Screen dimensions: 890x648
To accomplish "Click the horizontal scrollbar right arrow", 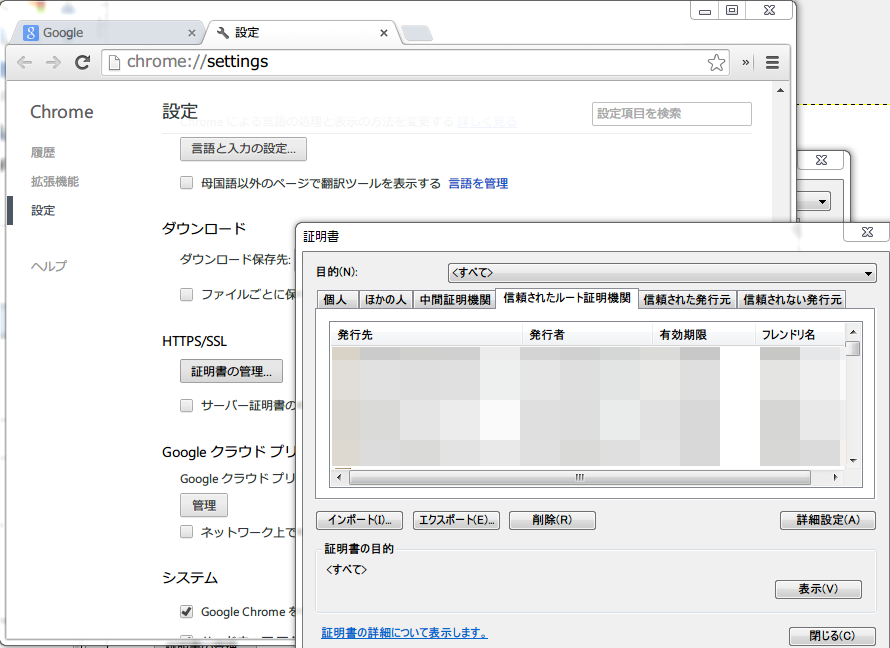I will tap(836, 478).
